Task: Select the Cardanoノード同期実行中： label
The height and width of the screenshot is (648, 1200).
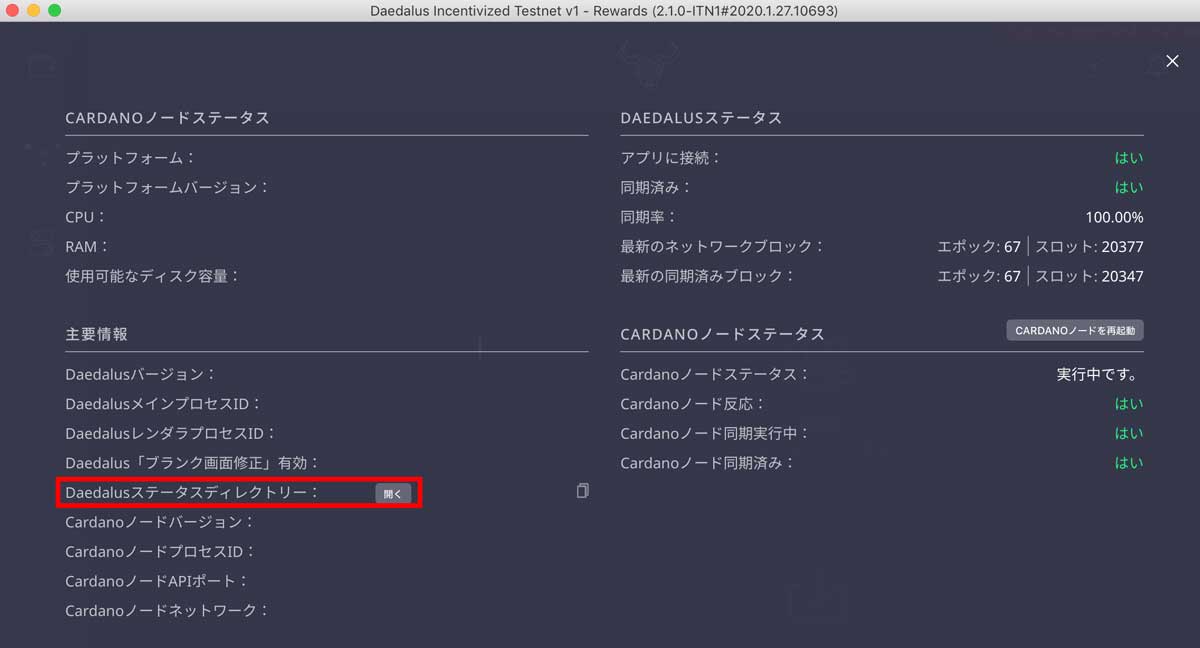Action: (715, 433)
